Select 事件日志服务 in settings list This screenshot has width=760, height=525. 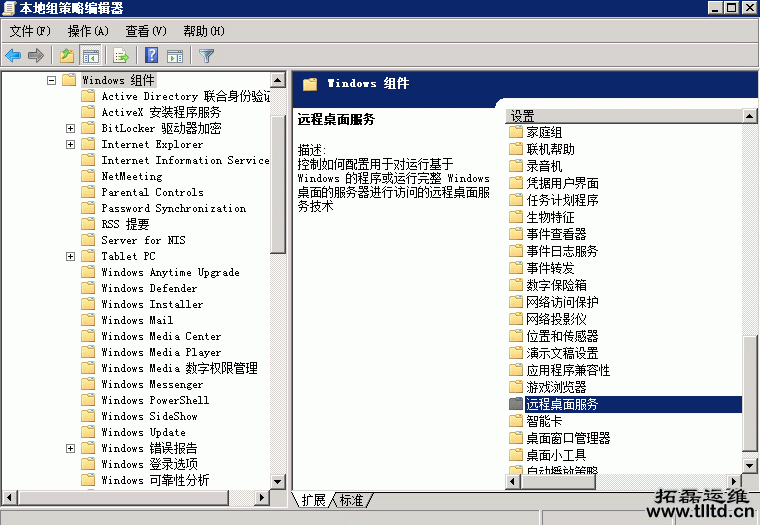tap(562, 251)
